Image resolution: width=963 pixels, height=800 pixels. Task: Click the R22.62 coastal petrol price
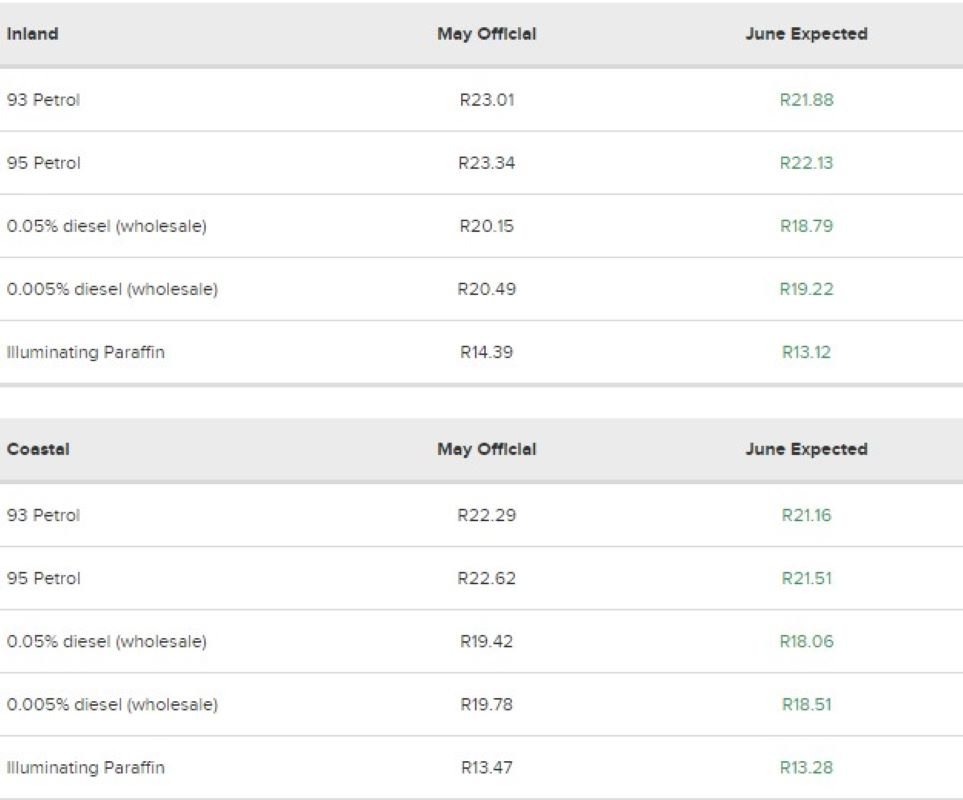pos(486,578)
